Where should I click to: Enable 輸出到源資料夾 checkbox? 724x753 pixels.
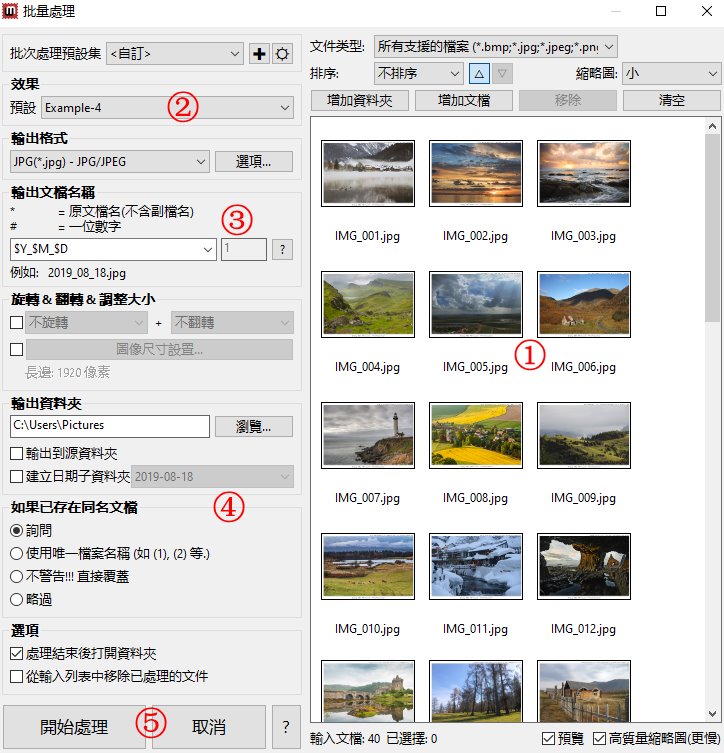pos(16,454)
